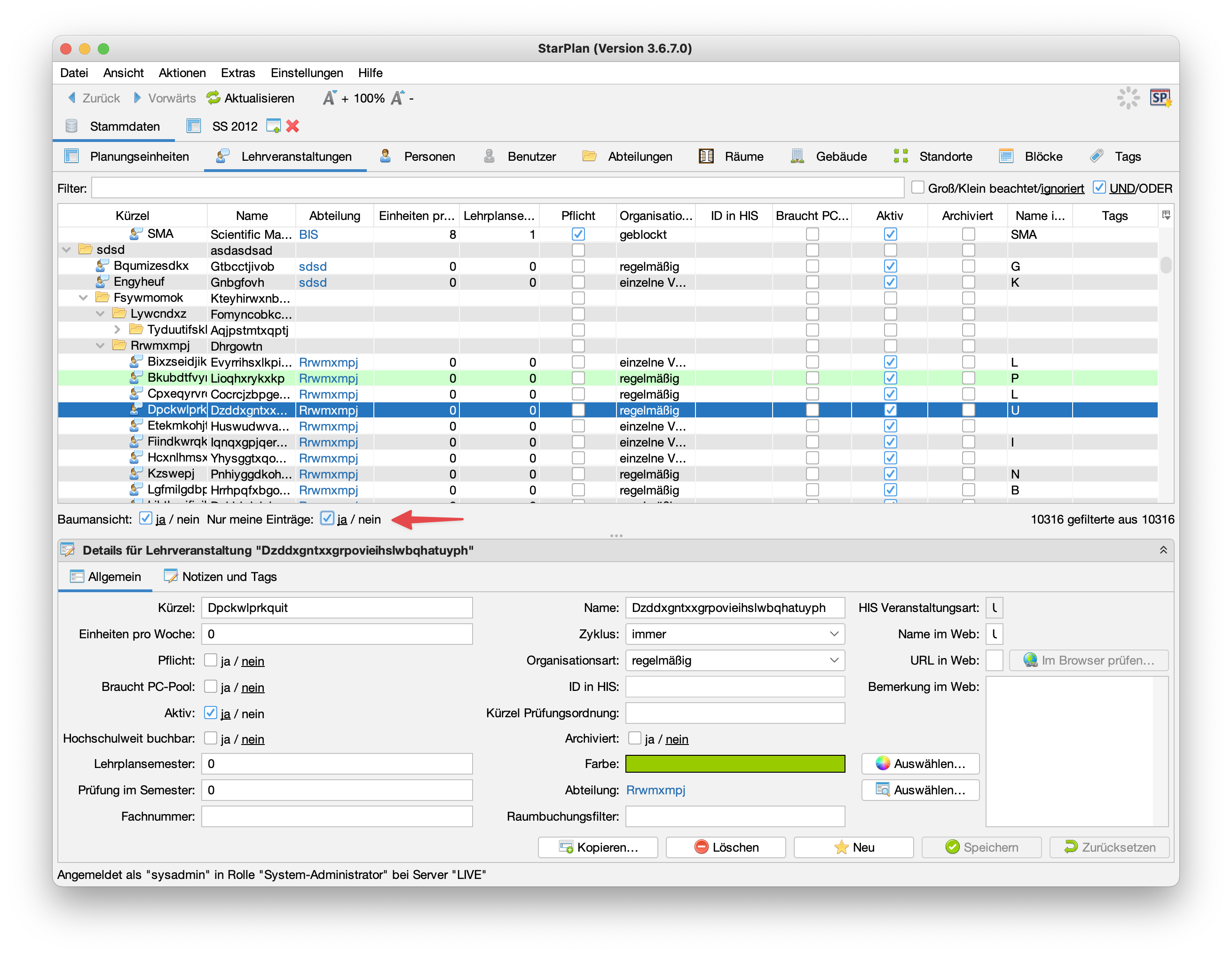Click the Löschen button
Viewport: 1232px width, 956px height.
click(726, 847)
